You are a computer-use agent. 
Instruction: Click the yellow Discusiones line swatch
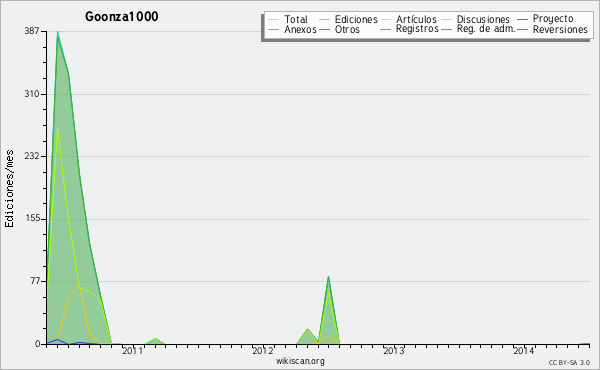coord(446,20)
